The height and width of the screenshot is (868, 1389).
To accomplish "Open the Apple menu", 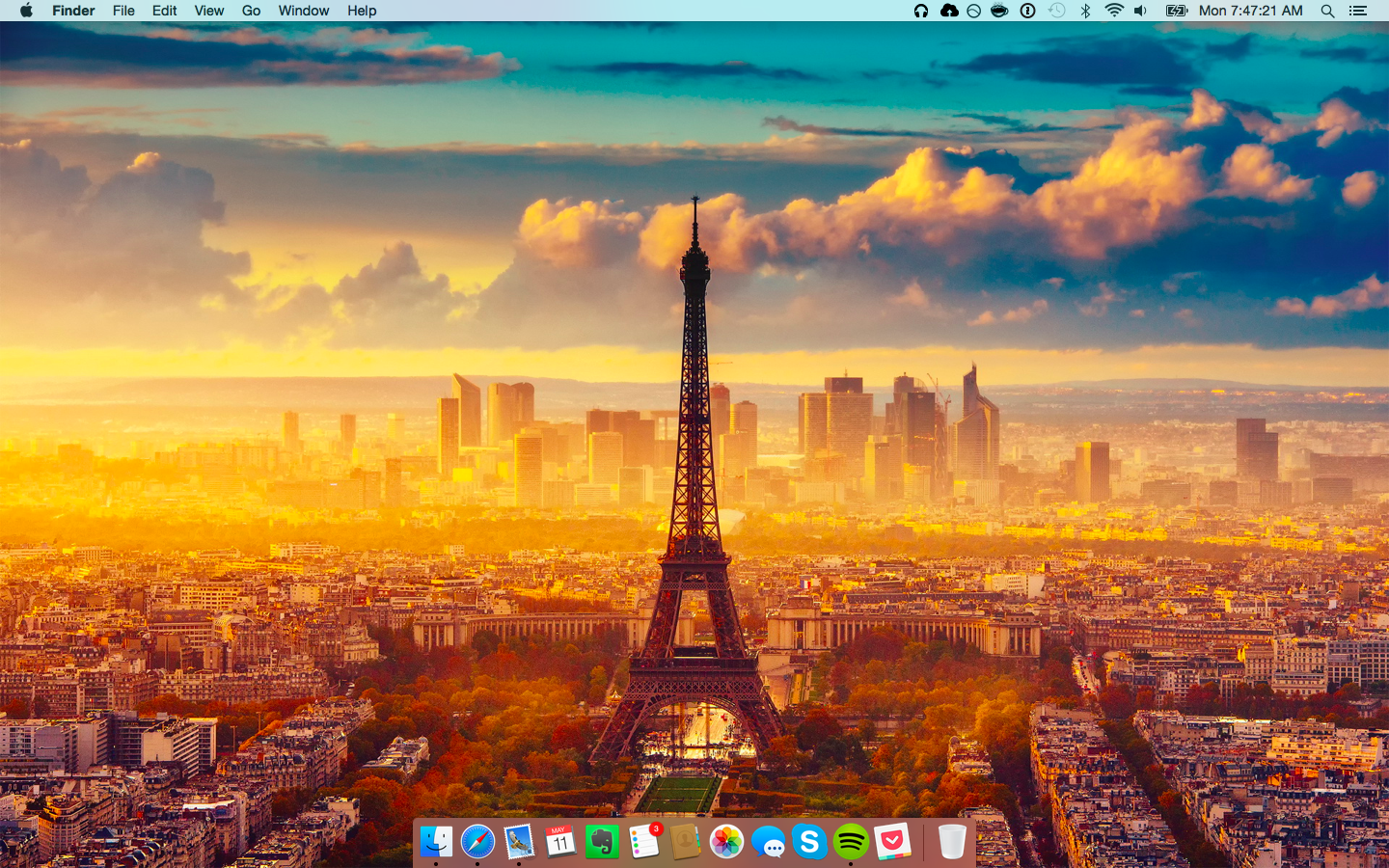I will [x=26, y=11].
